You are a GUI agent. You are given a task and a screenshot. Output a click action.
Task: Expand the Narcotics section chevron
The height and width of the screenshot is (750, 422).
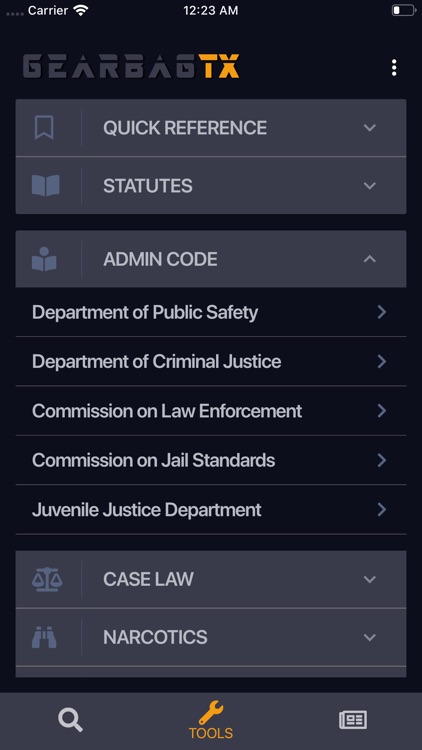click(x=369, y=637)
